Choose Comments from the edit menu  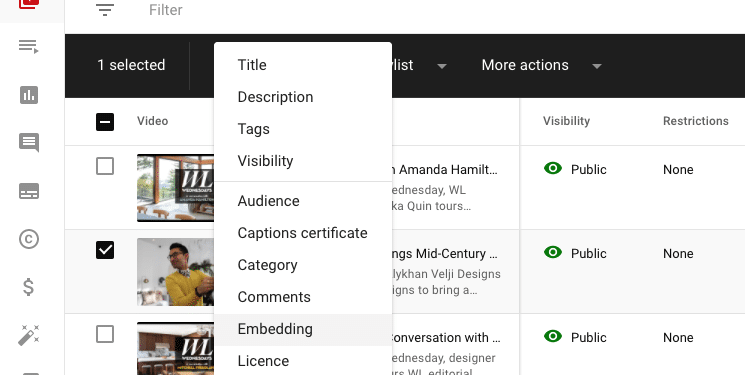point(303,297)
